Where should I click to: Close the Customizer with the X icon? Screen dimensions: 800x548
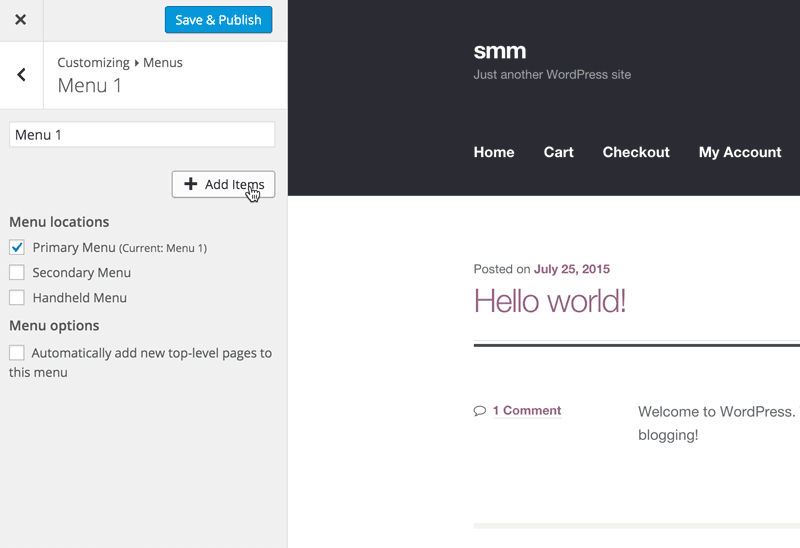(x=20, y=20)
